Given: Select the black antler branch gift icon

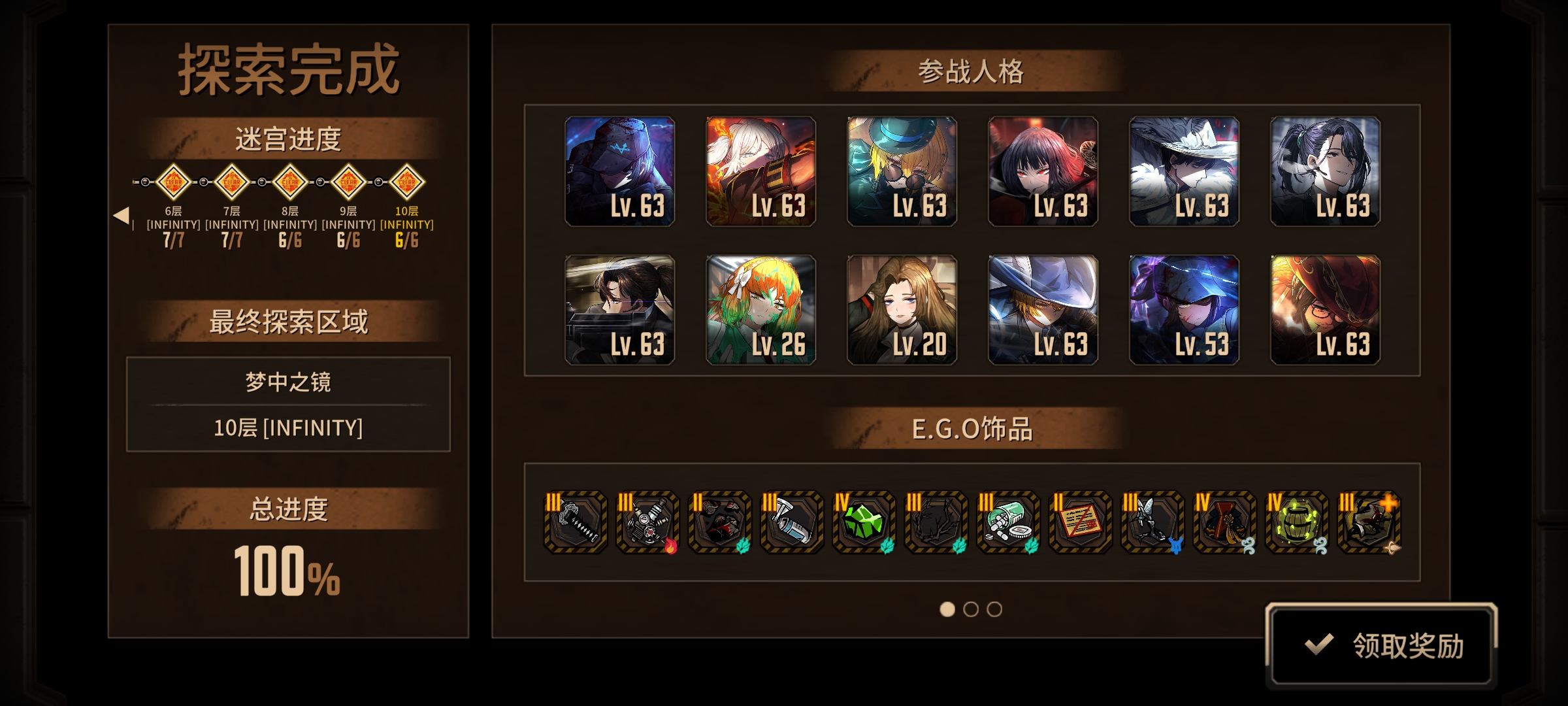Looking at the screenshot, I should [936, 522].
